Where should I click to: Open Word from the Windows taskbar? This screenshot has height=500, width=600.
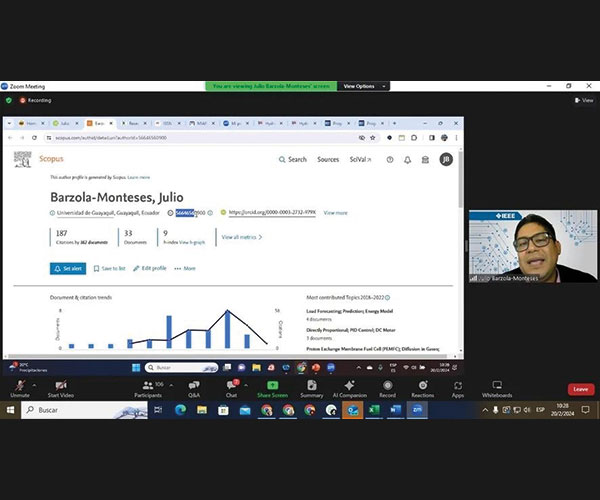pyautogui.click(x=395, y=410)
